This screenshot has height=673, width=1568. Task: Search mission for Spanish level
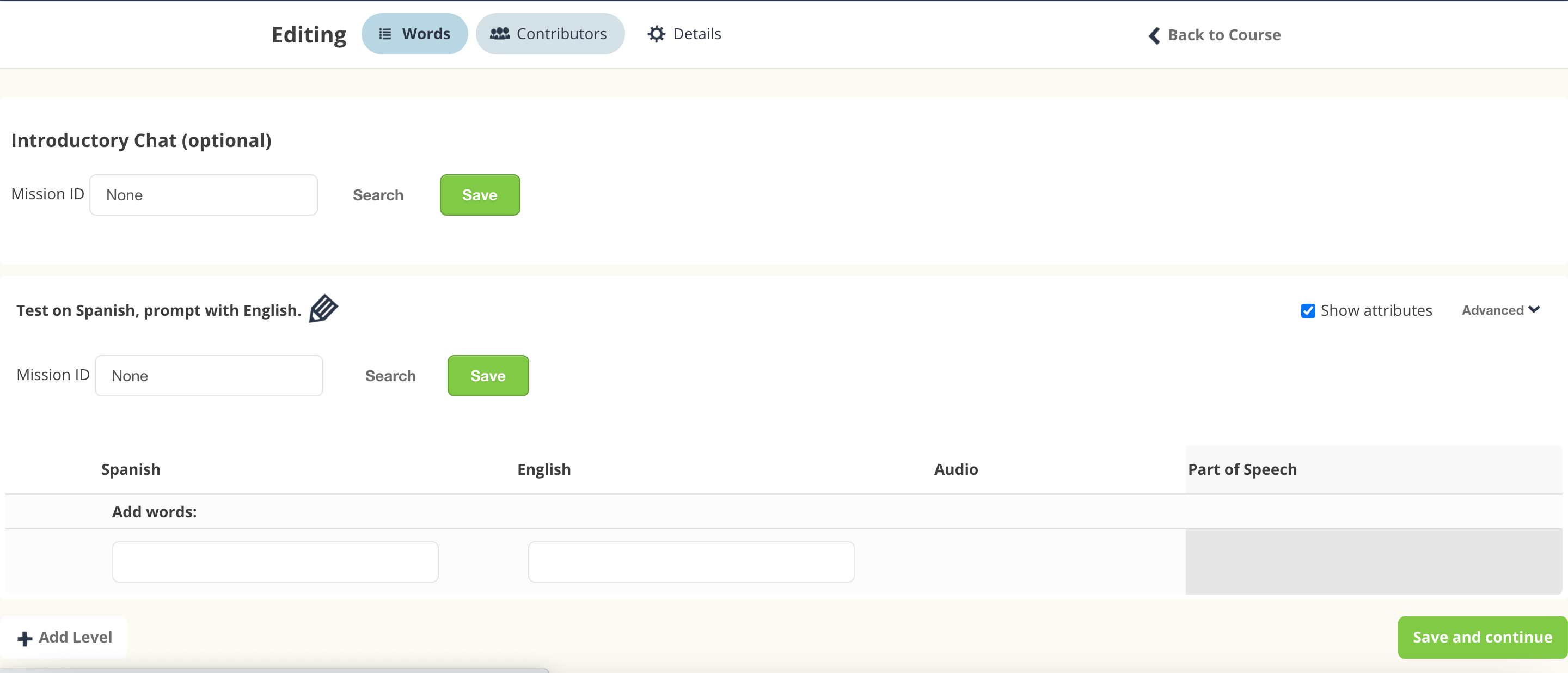tap(390, 376)
